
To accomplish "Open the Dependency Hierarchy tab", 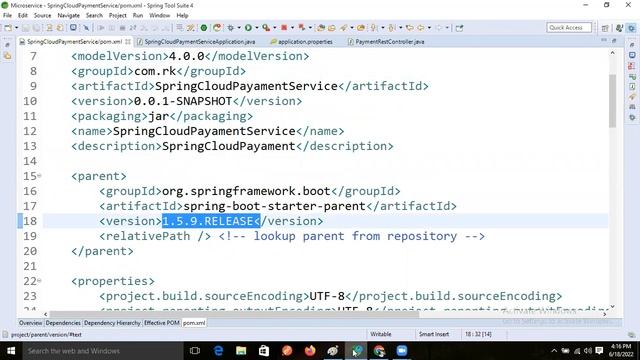I will [112, 323].
